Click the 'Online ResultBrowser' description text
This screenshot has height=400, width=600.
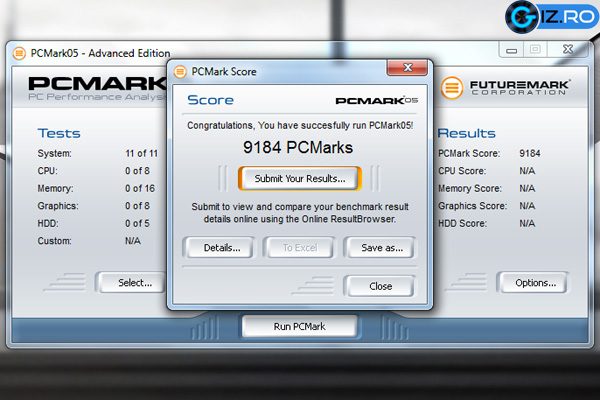[300, 213]
